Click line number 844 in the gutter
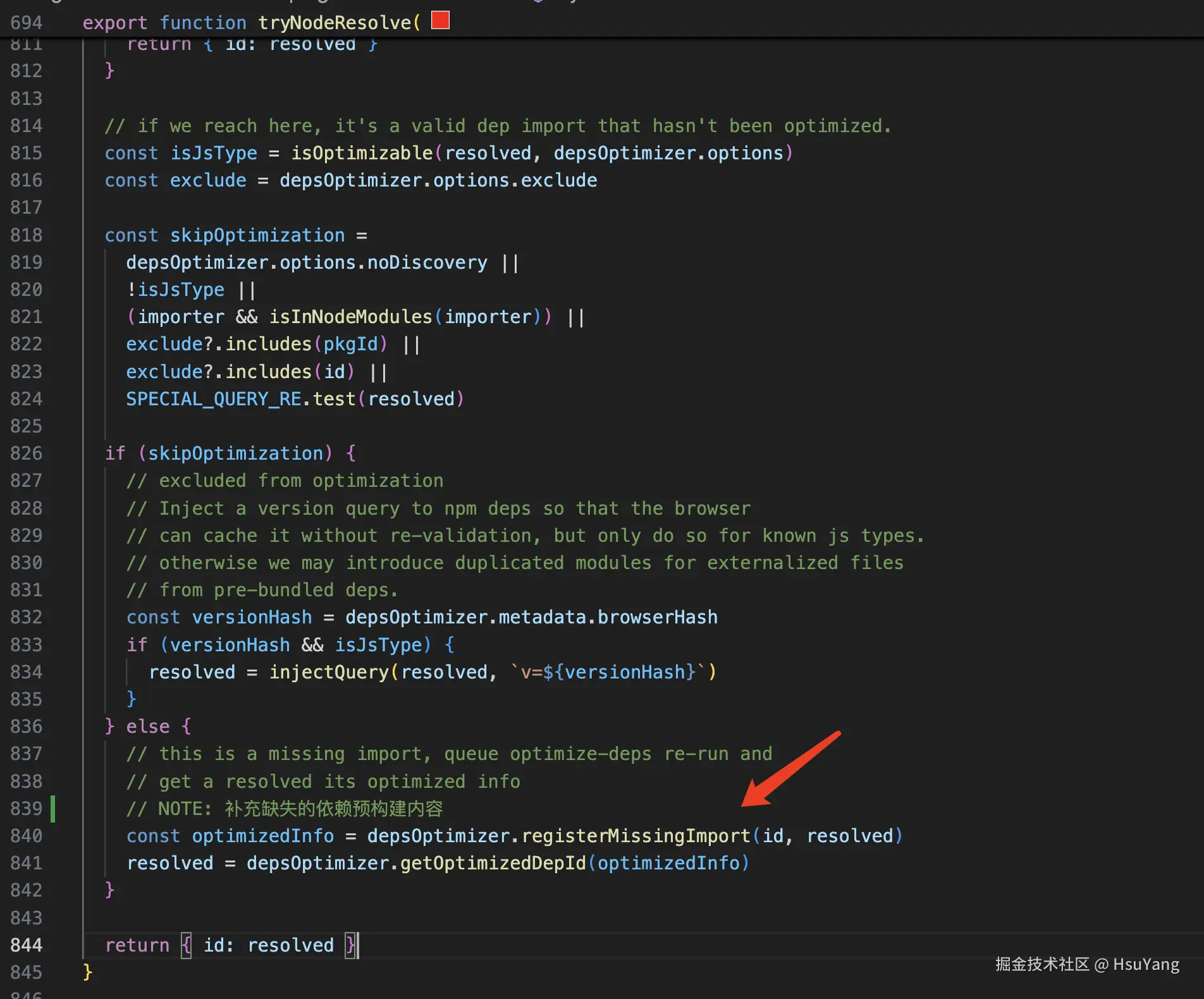The height and width of the screenshot is (999, 1204). 27,945
